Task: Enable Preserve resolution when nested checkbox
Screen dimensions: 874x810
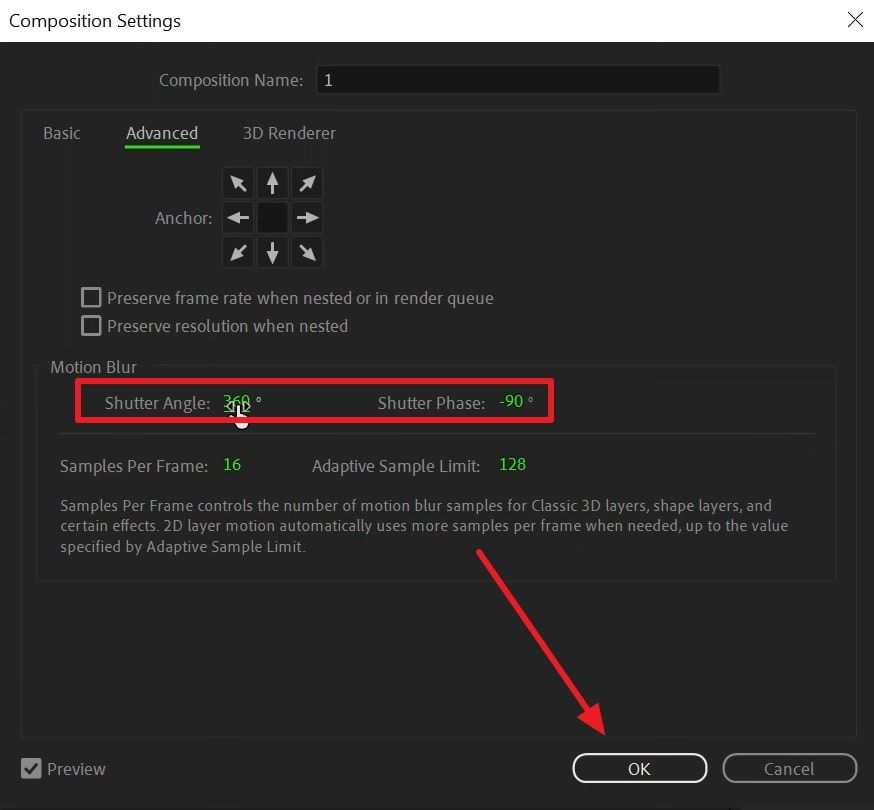Action: [92, 326]
